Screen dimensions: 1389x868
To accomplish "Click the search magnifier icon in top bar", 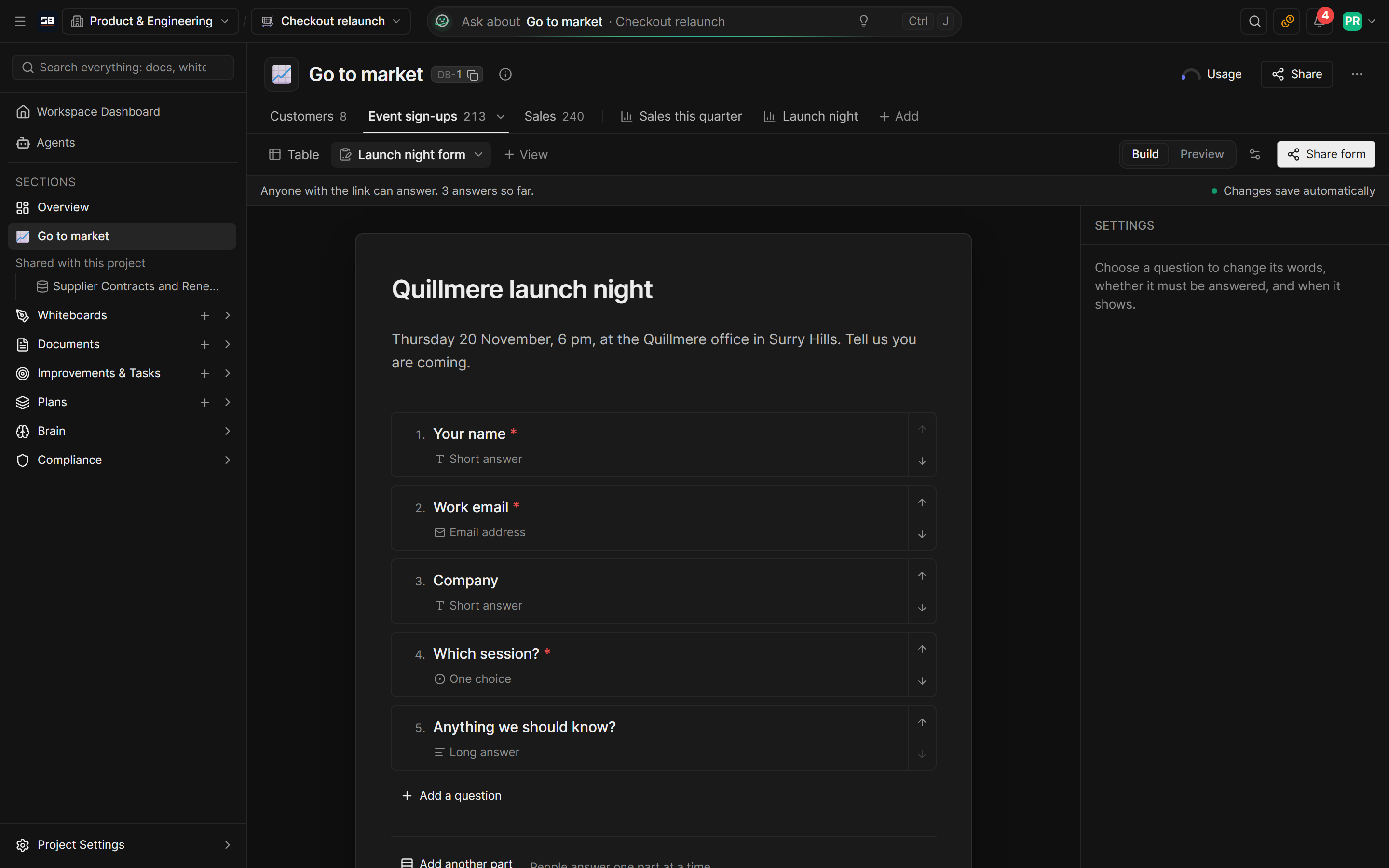I will pyautogui.click(x=1254, y=21).
